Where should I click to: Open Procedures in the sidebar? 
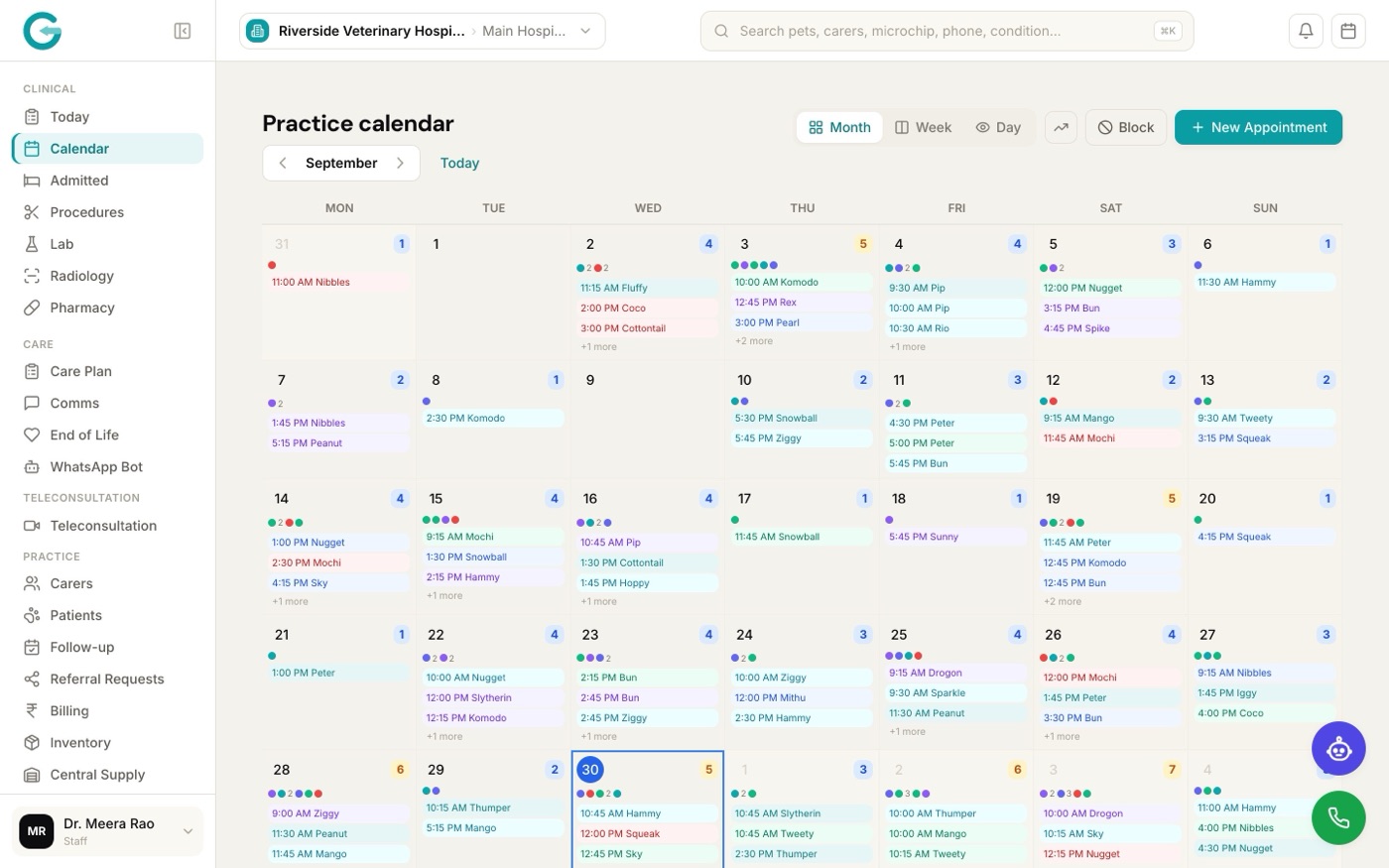[107, 212]
